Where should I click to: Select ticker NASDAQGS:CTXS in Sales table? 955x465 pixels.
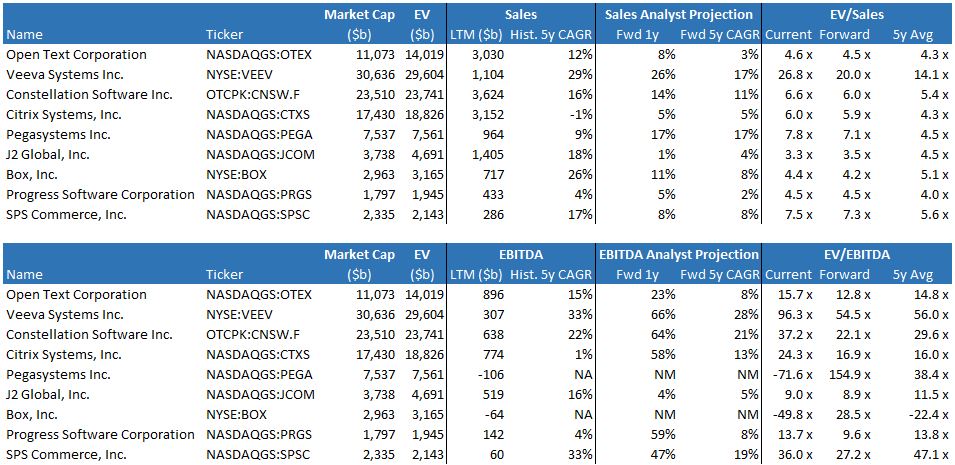258,115
